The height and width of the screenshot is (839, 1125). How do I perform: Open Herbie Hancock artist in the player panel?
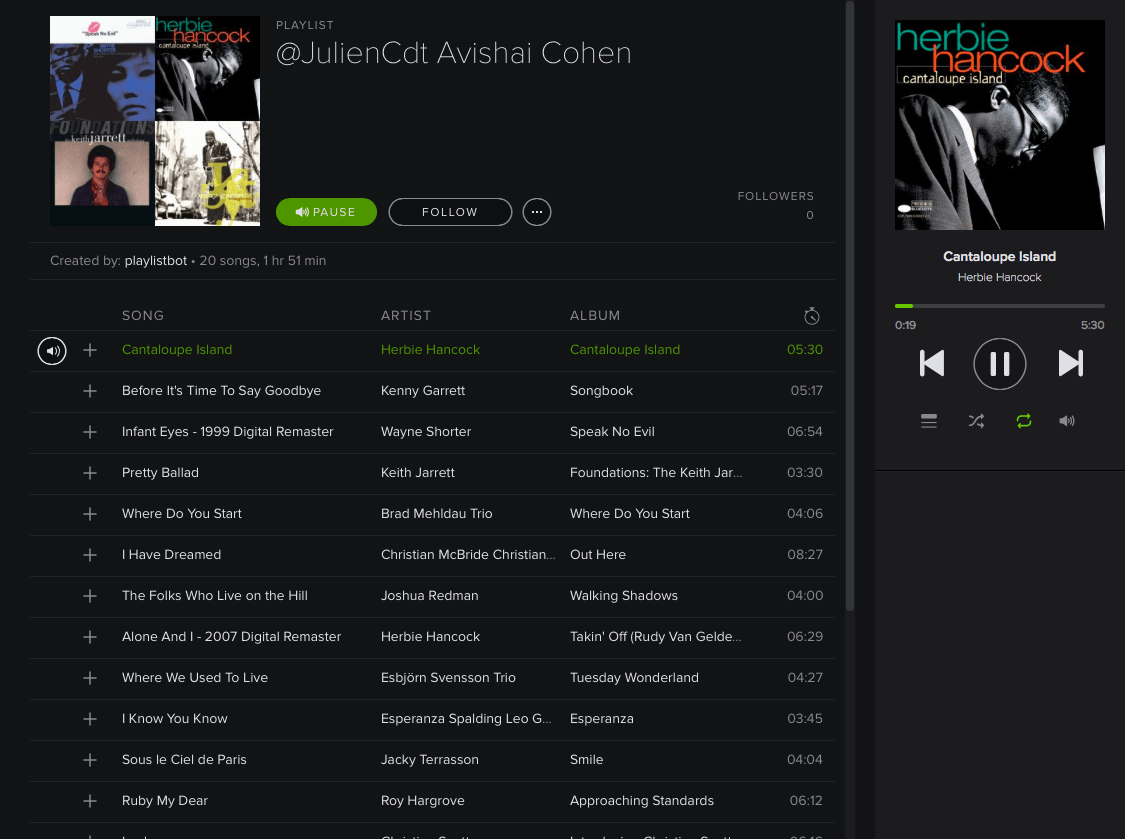click(999, 277)
